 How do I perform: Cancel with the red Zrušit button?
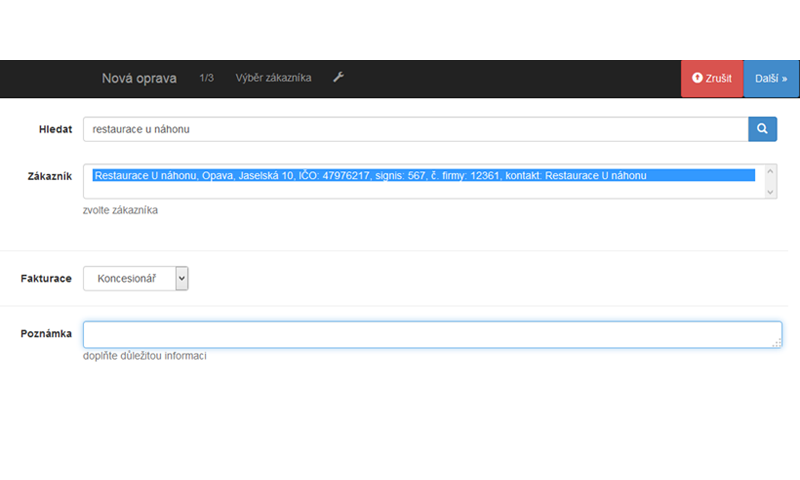click(x=712, y=78)
